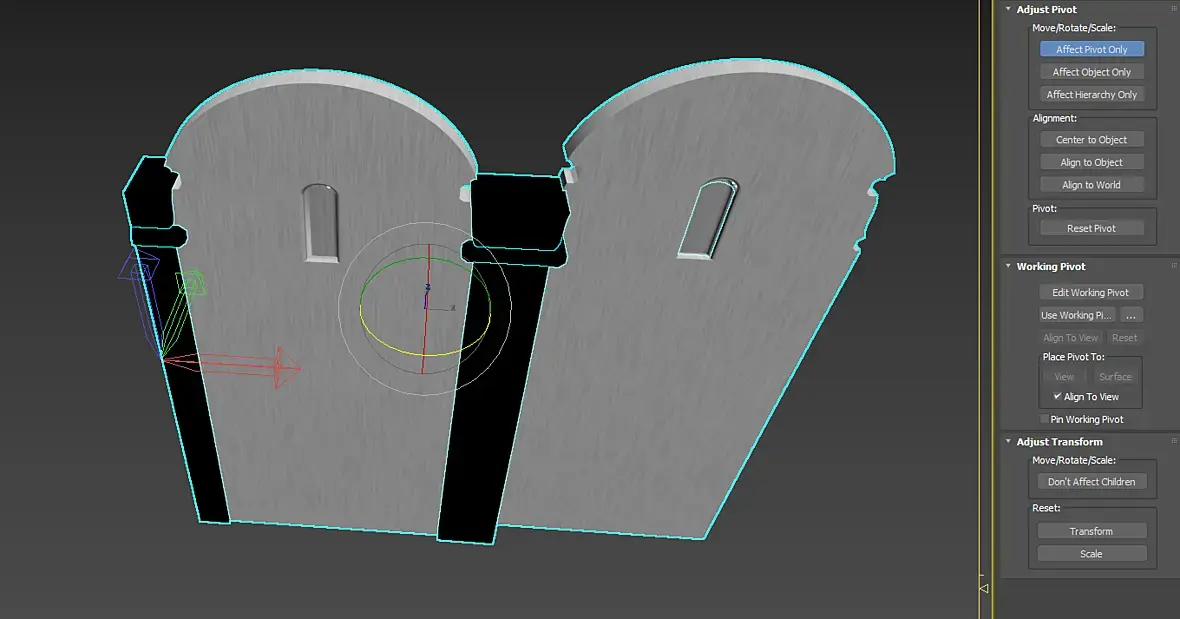Toggle Affect Pivot Only button
Image resolution: width=1180 pixels, height=619 pixels.
1091,50
